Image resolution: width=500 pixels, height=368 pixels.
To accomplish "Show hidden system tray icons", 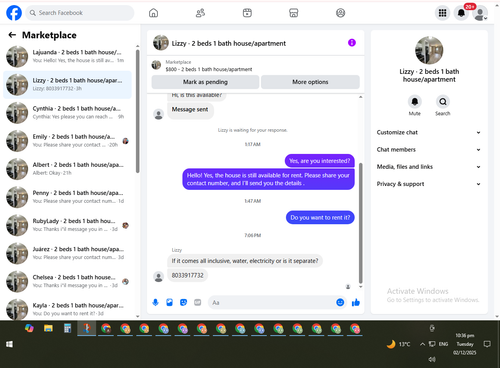I will pos(422,344).
